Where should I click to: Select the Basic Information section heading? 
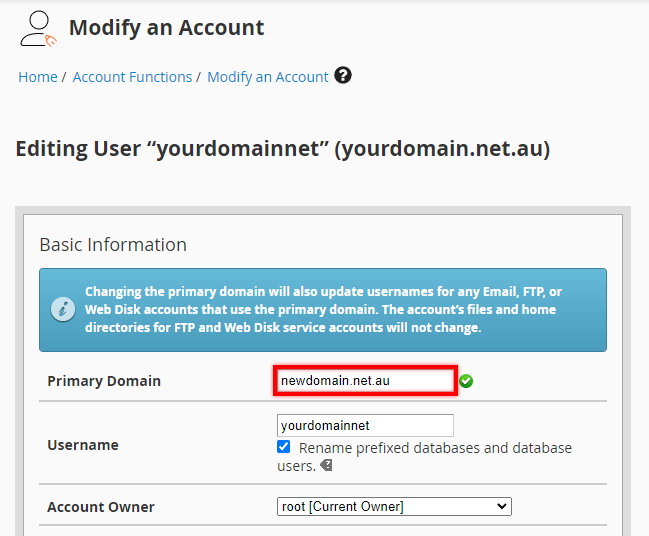[113, 245]
